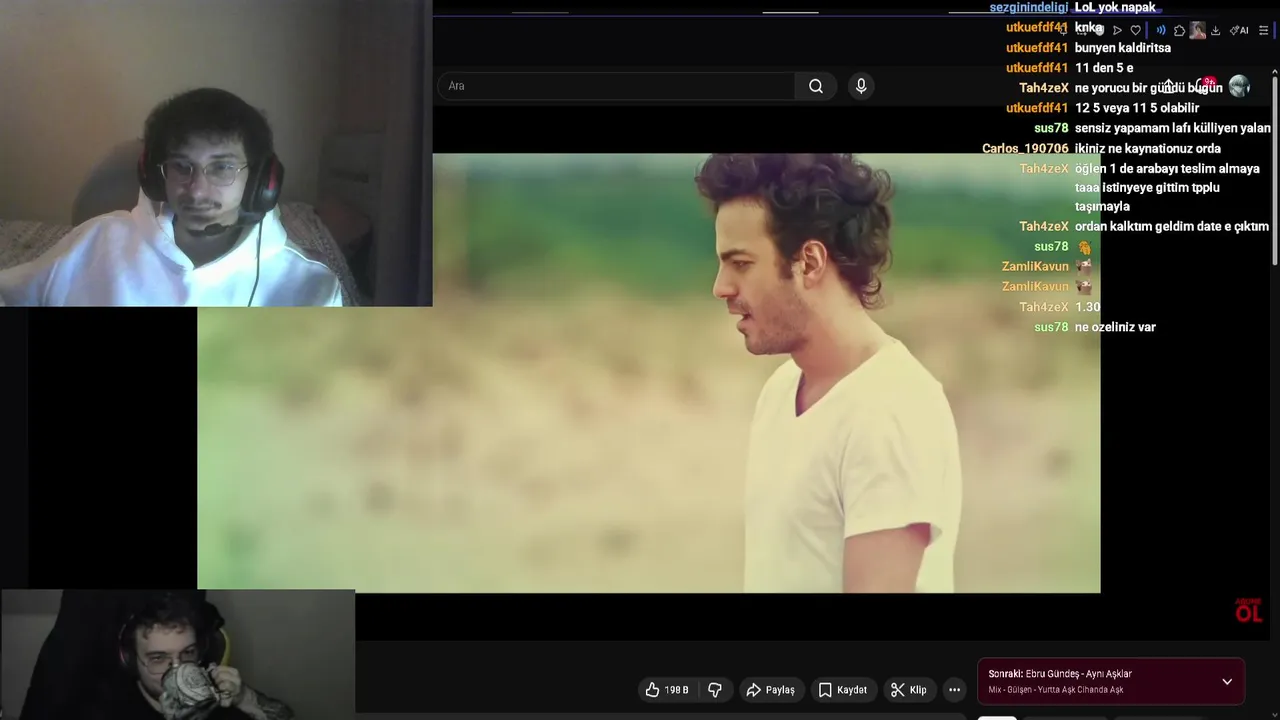The height and width of the screenshot is (720, 1280).
Task: Open the Paylaş share option
Action: pyautogui.click(x=771, y=690)
